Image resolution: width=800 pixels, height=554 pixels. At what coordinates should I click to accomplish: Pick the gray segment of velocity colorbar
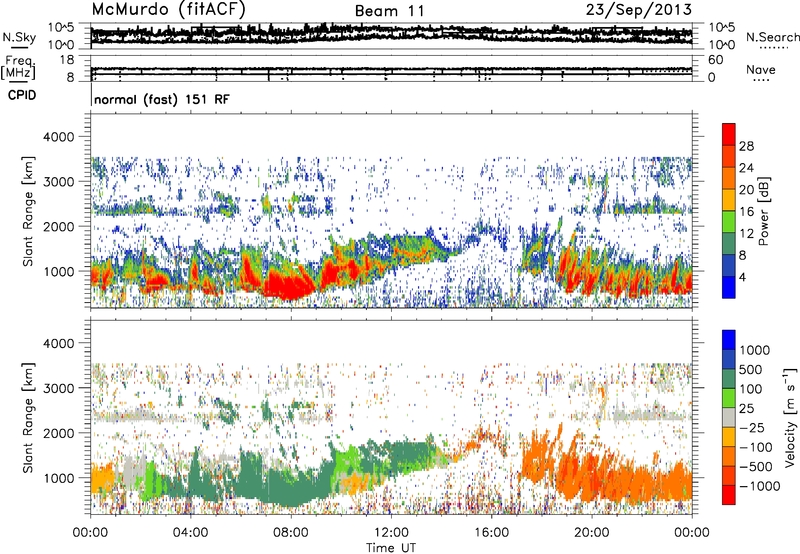[x=729, y=417]
